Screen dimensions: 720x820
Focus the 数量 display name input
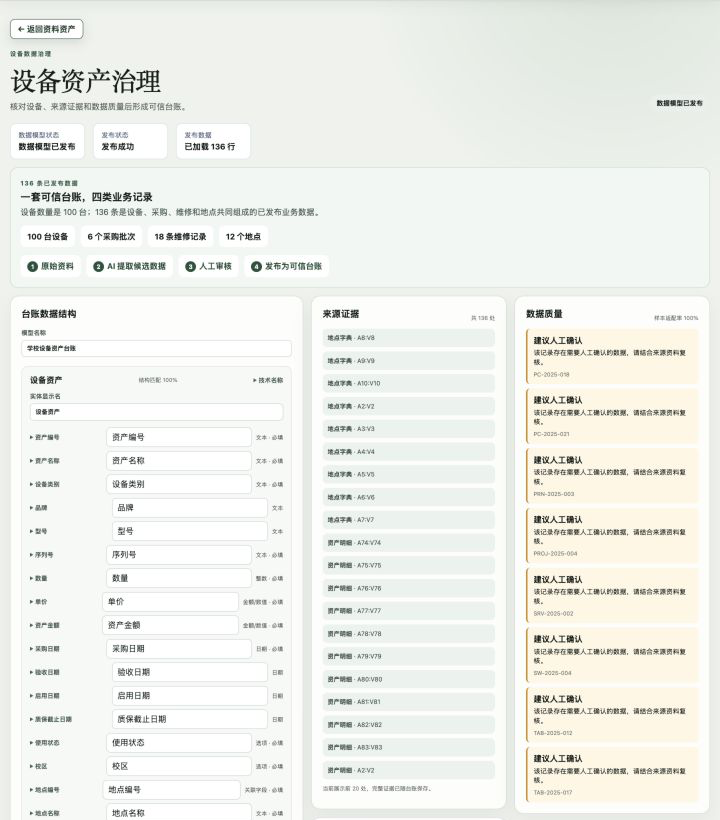(x=179, y=578)
